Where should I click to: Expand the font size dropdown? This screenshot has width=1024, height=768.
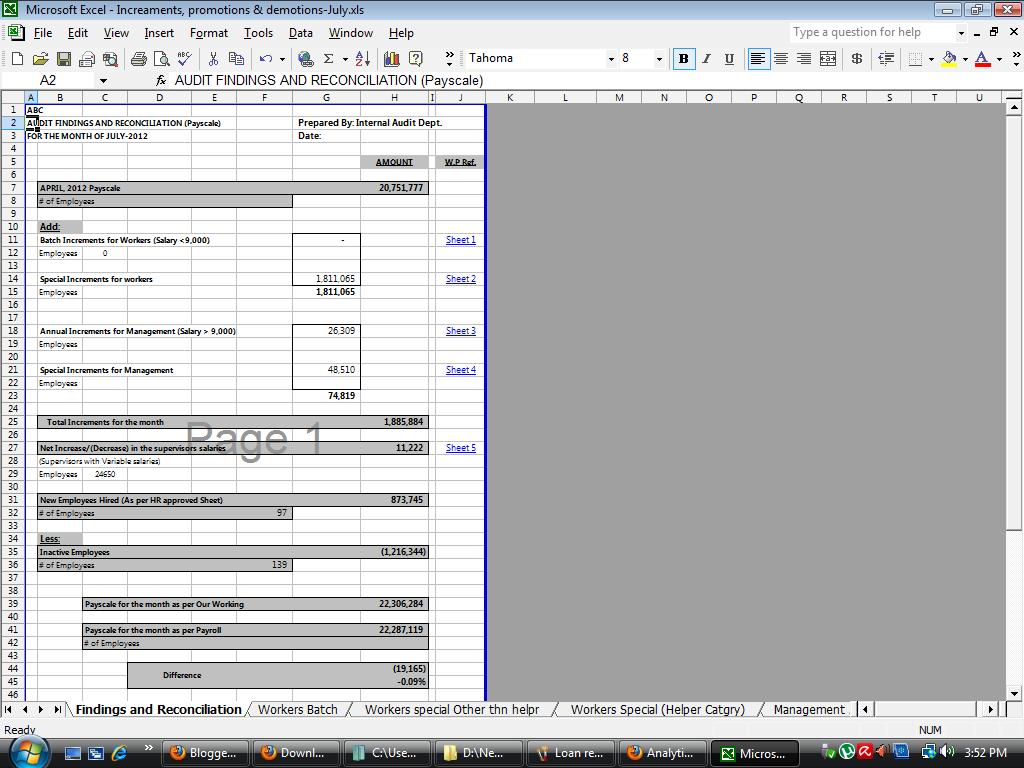pos(659,59)
